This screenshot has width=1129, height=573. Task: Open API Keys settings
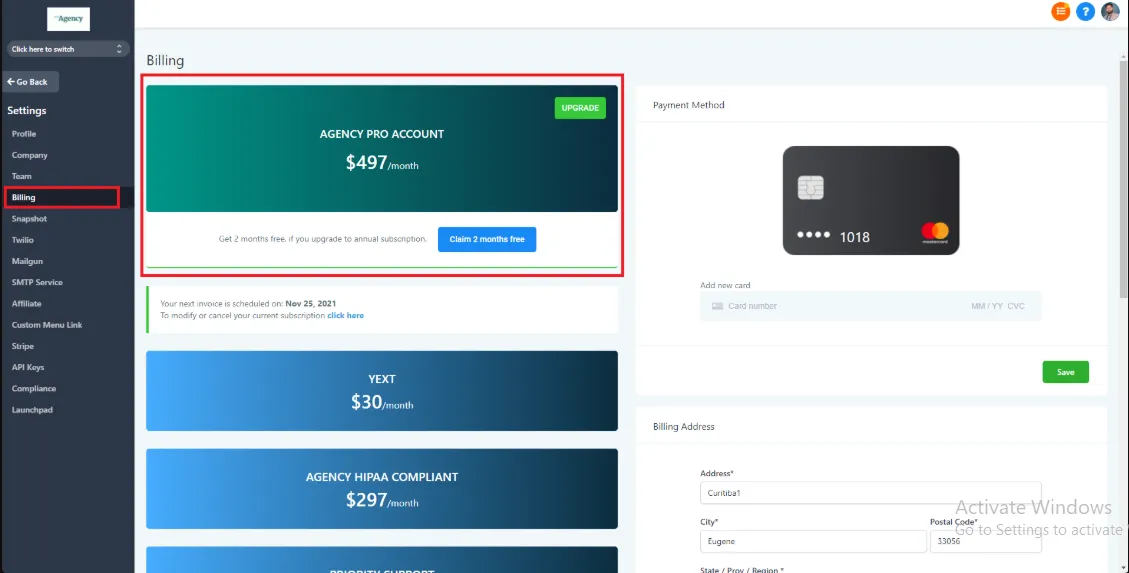click(x=28, y=367)
